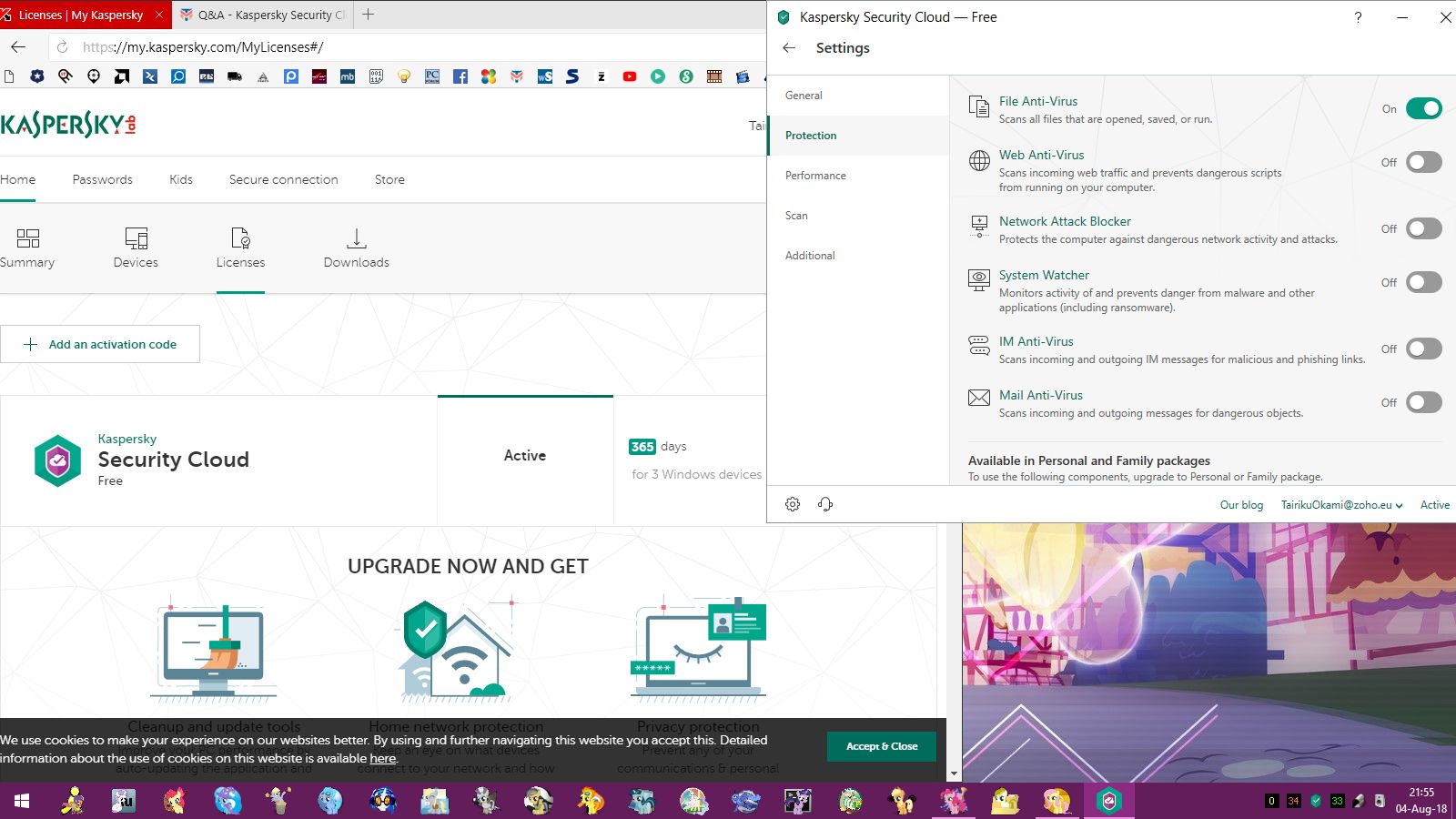1456x819 pixels.
Task: Open a new browser tab
Action: tap(369, 15)
